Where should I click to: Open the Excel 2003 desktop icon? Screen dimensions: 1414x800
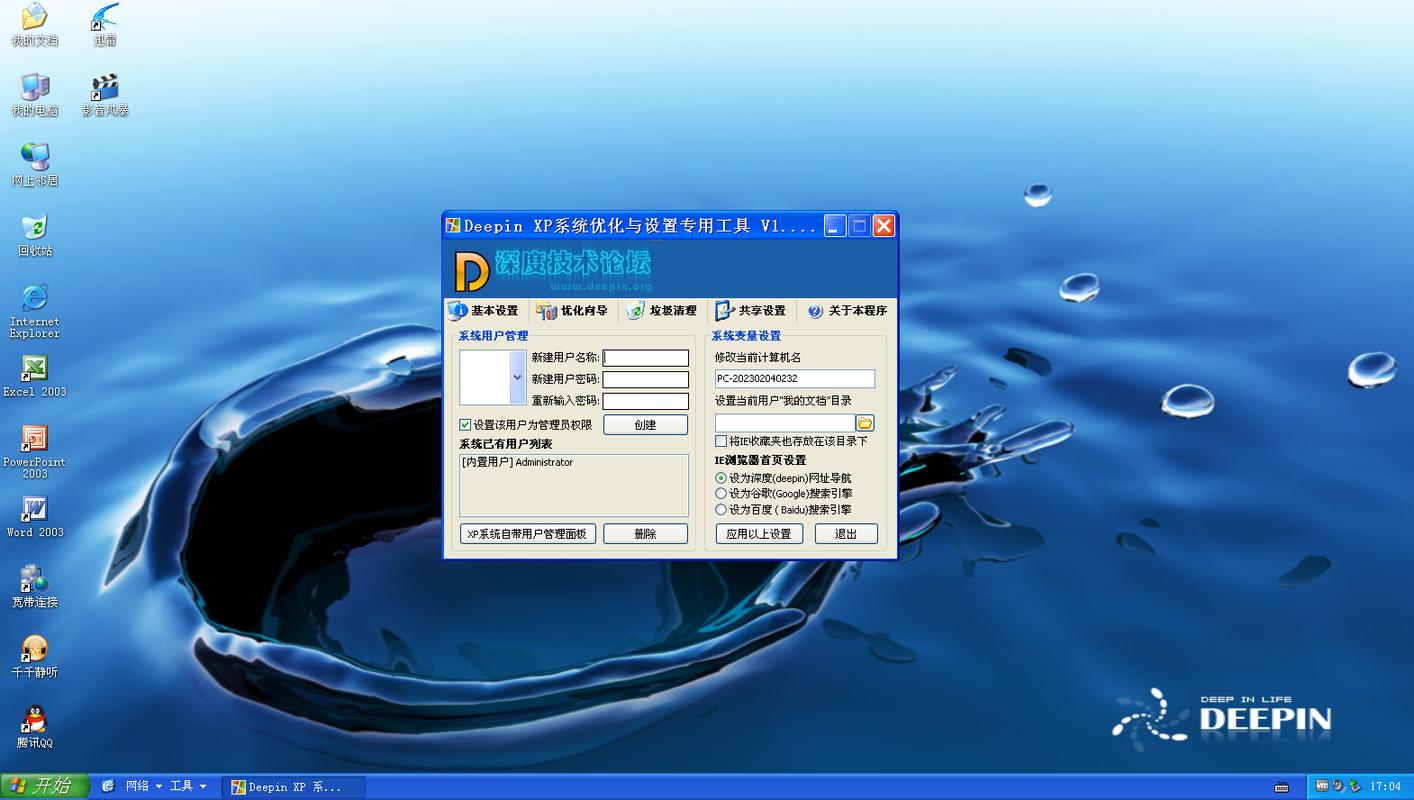[35, 370]
